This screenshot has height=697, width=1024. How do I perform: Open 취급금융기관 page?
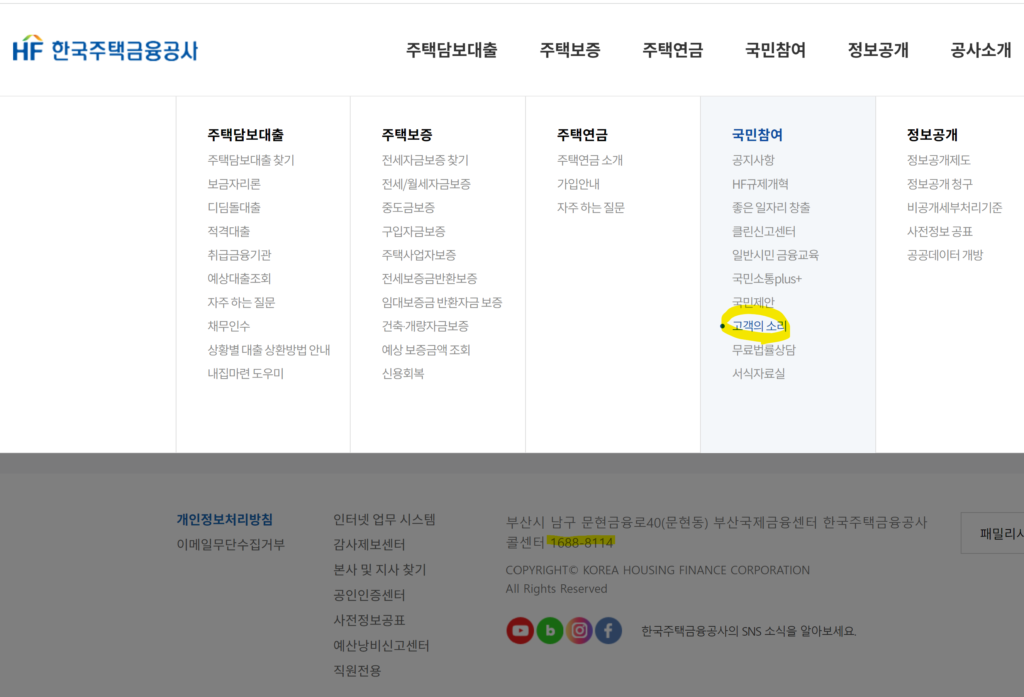coord(239,255)
